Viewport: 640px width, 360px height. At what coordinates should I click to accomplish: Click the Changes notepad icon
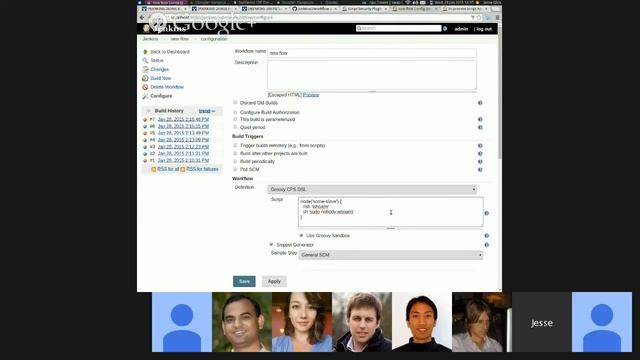click(x=145, y=69)
